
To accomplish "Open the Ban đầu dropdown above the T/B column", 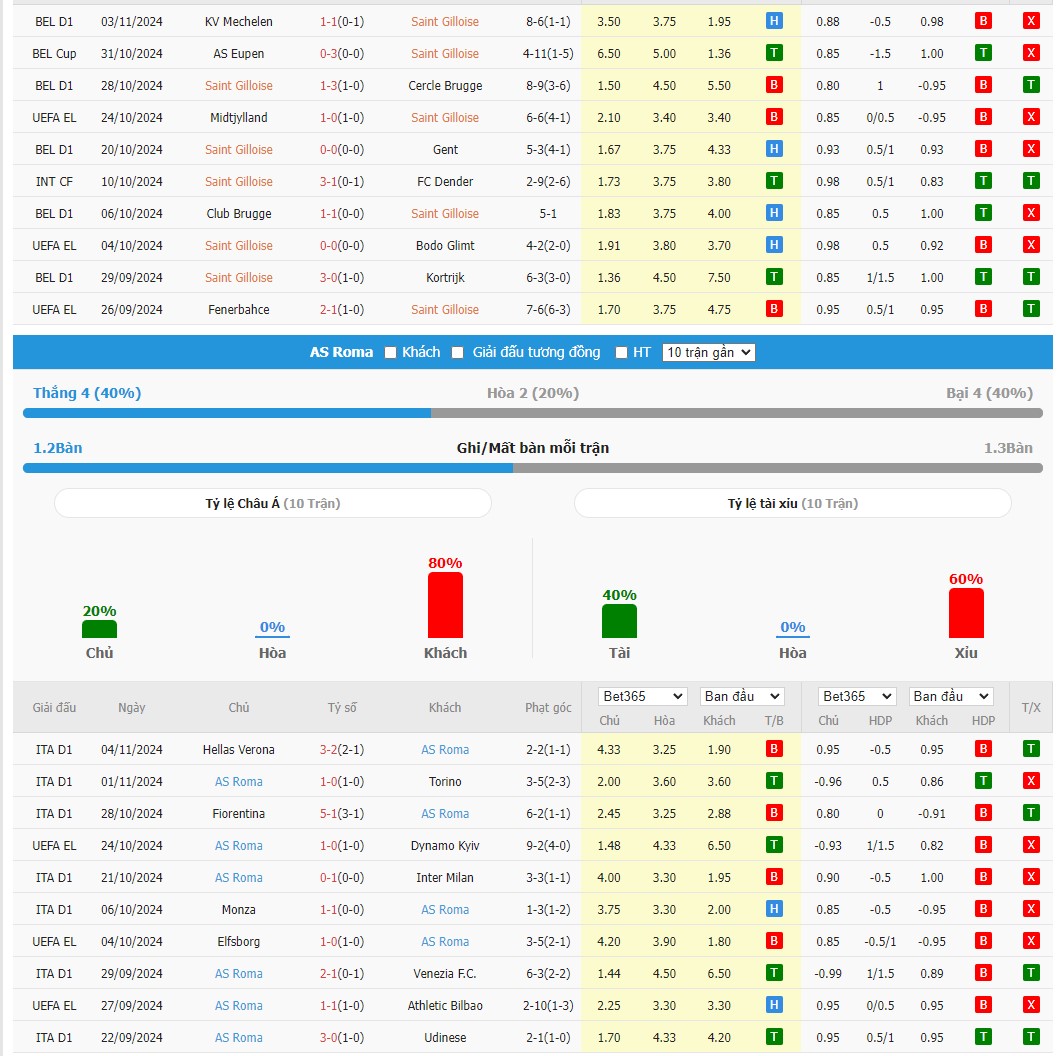I will coord(742,696).
